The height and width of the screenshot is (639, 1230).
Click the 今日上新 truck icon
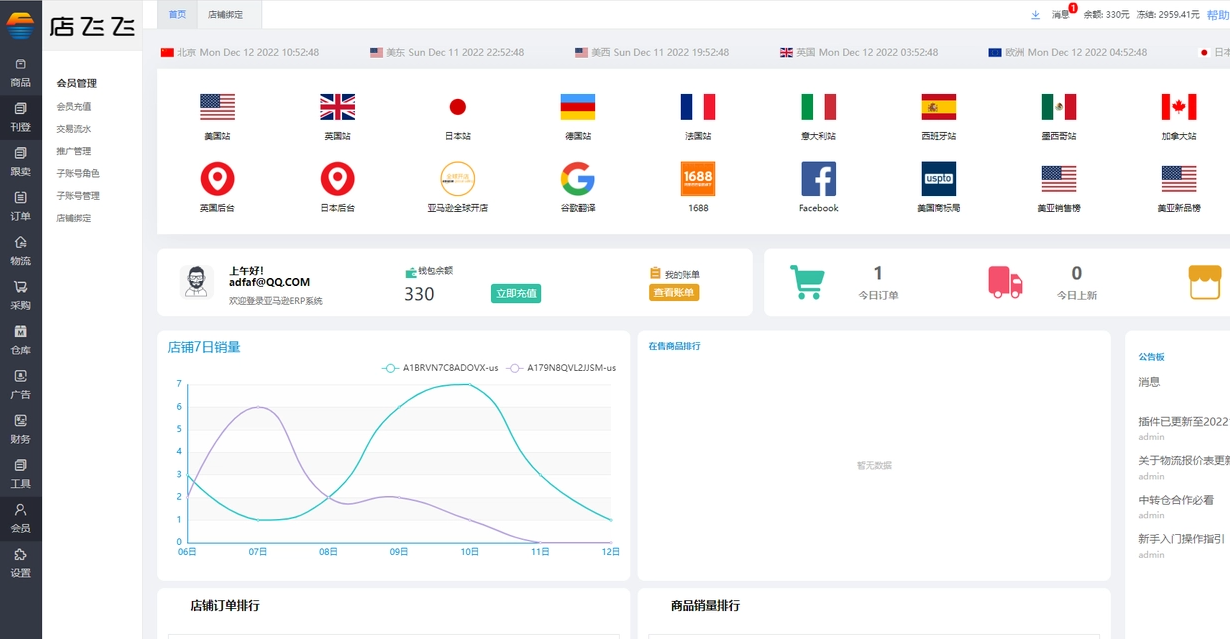pos(1005,282)
